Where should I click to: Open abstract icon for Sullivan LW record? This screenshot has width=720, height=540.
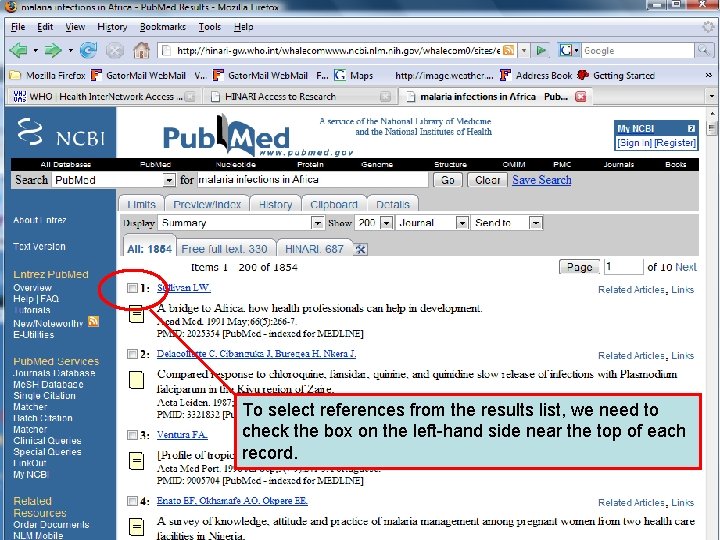(x=136, y=314)
